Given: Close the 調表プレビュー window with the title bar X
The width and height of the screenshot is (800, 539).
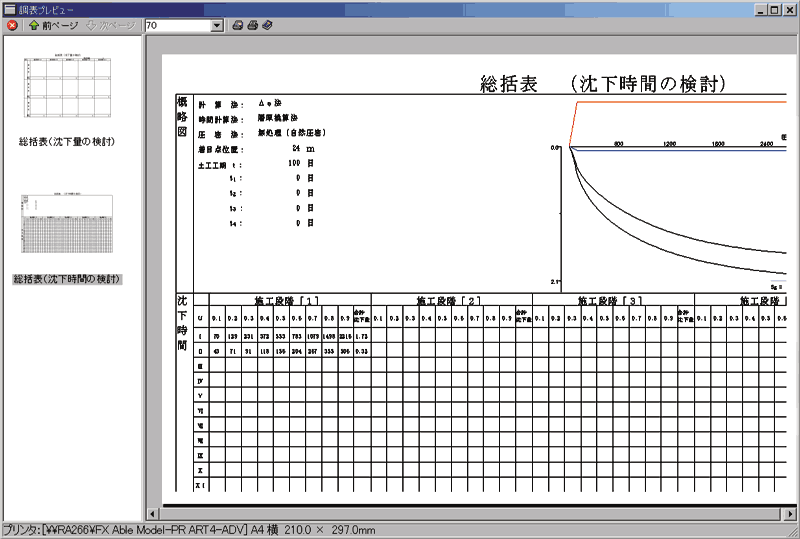Looking at the screenshot, I should [789, 10].
